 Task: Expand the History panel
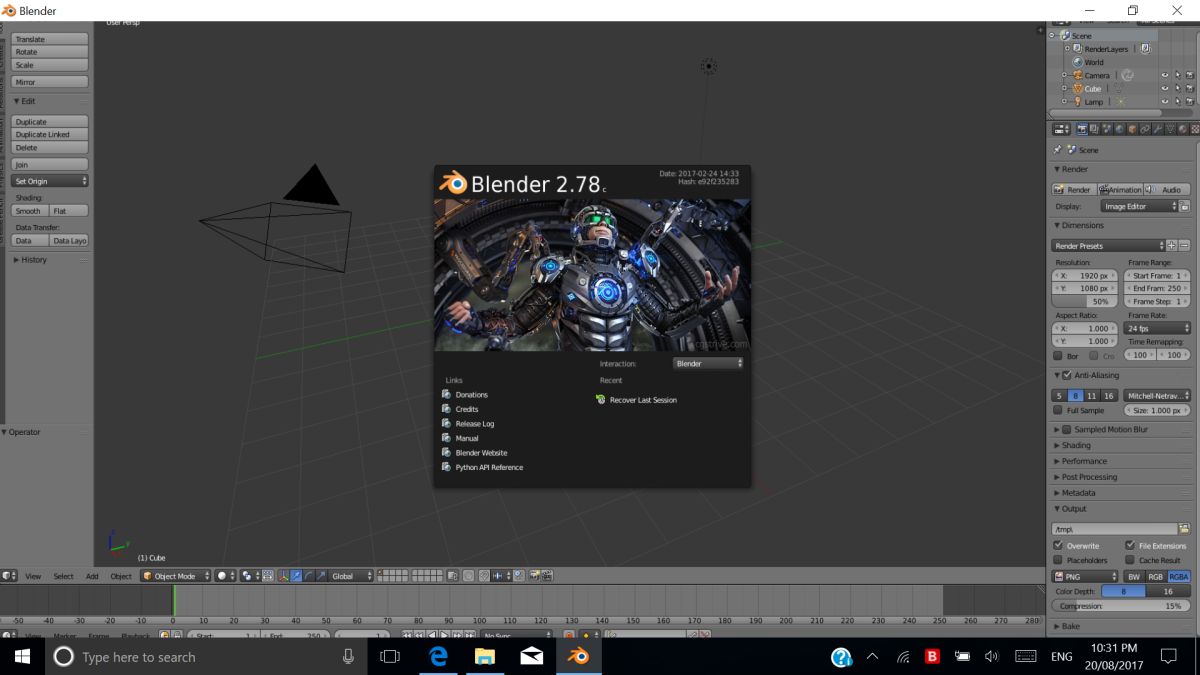pyautogui.click(x=34, y=259)
